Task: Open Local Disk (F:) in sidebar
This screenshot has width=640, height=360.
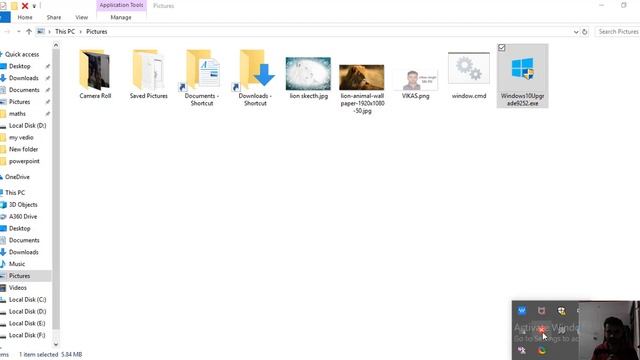Action: click(x=27, y=335)
